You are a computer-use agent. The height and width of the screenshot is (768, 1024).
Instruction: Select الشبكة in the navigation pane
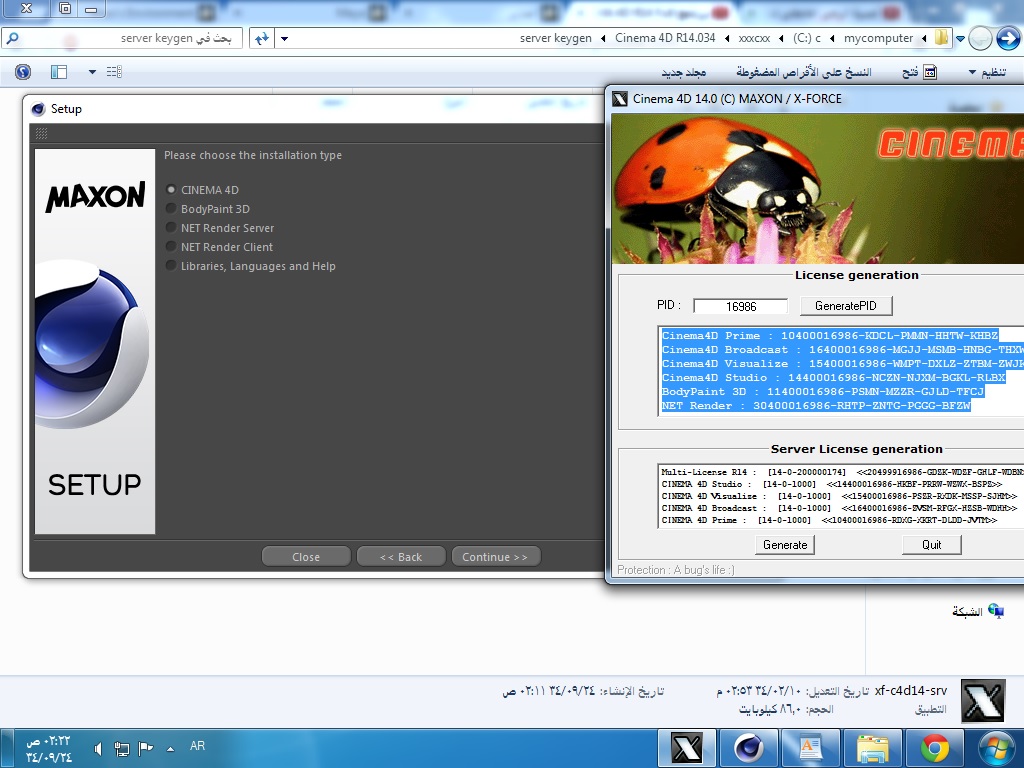coord(967,611)
